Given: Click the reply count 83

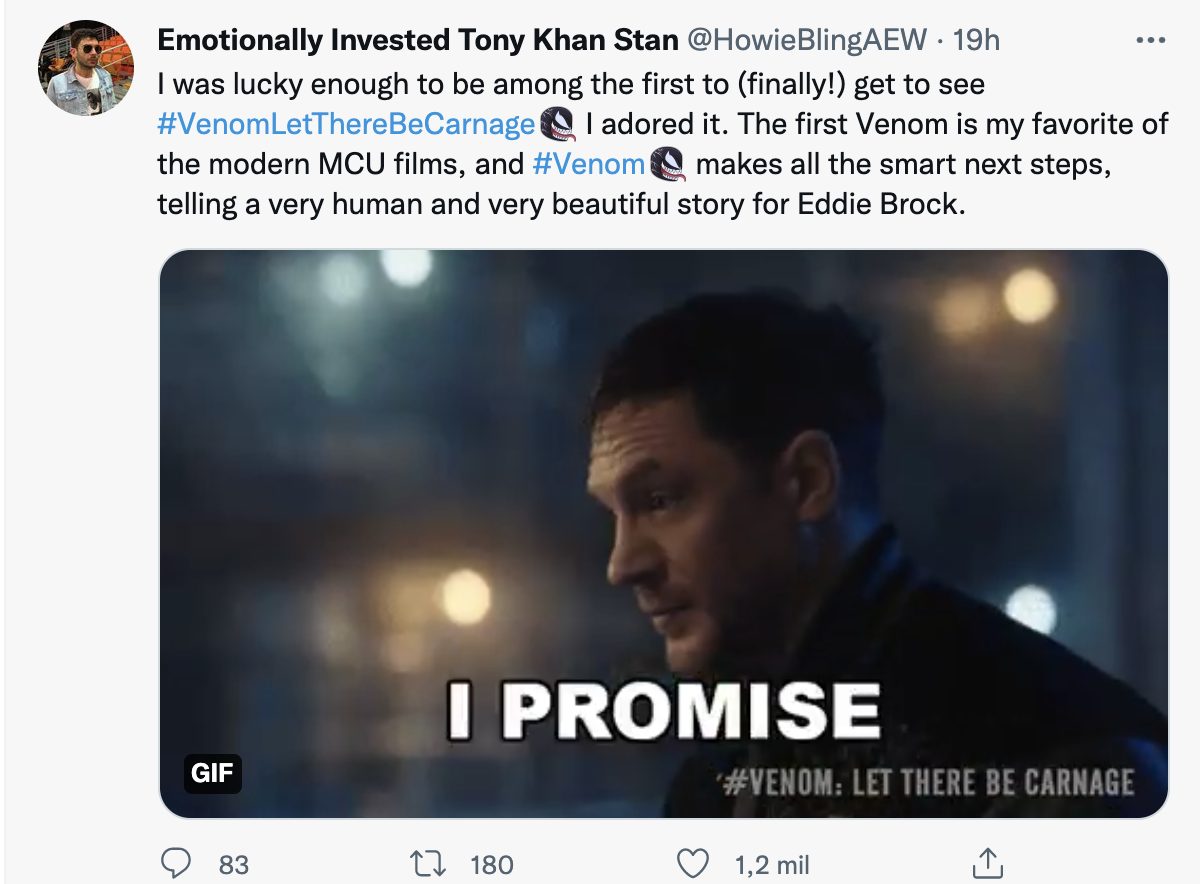Looking at the screenshot, I should [x=233, y=864].
